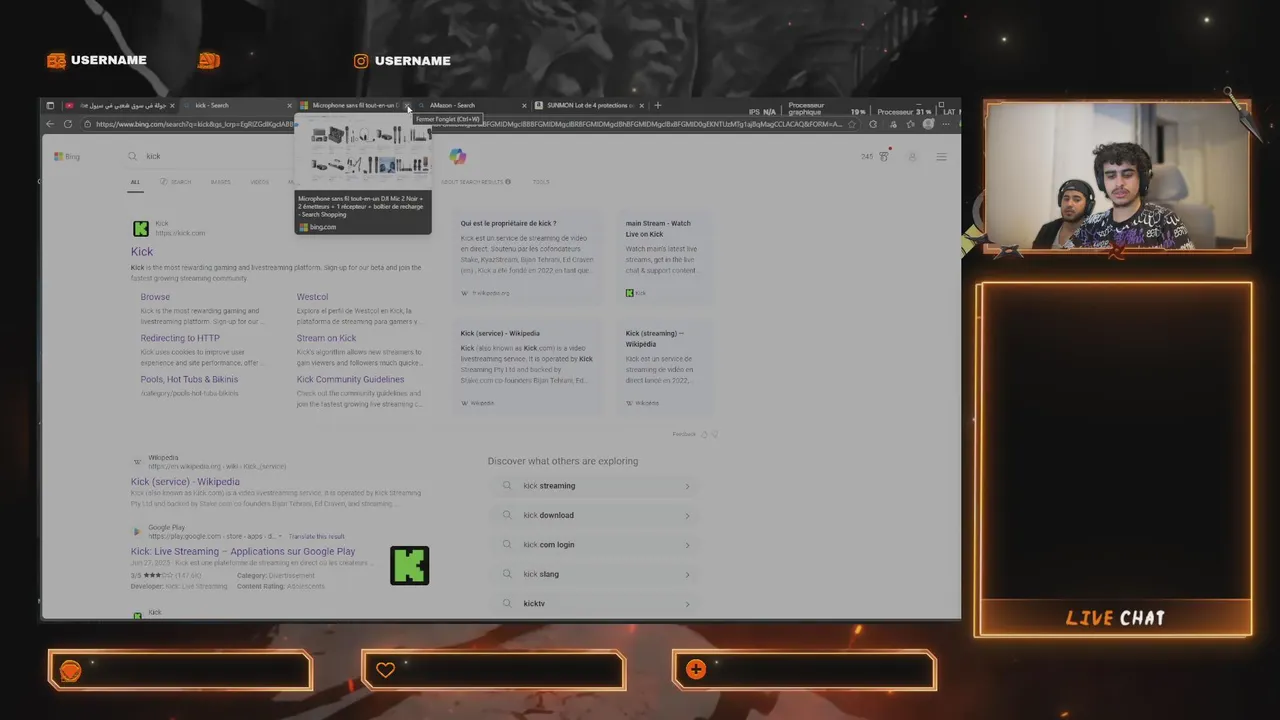Click the Kick green icon in main Stream card
Image resolution: width=1280 pixels, height=720 pixels.
tap(630, 293)
